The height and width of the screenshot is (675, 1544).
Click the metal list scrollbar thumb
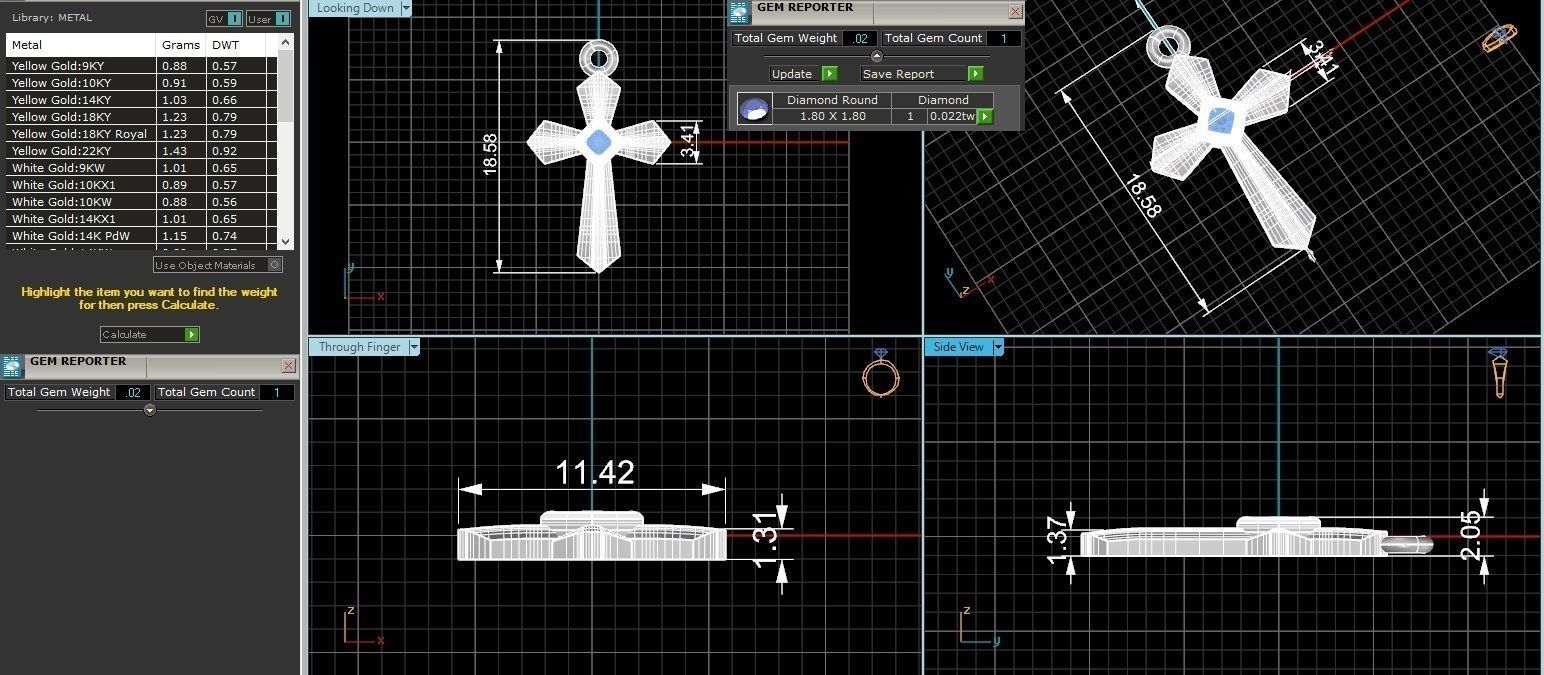(286, 85)
